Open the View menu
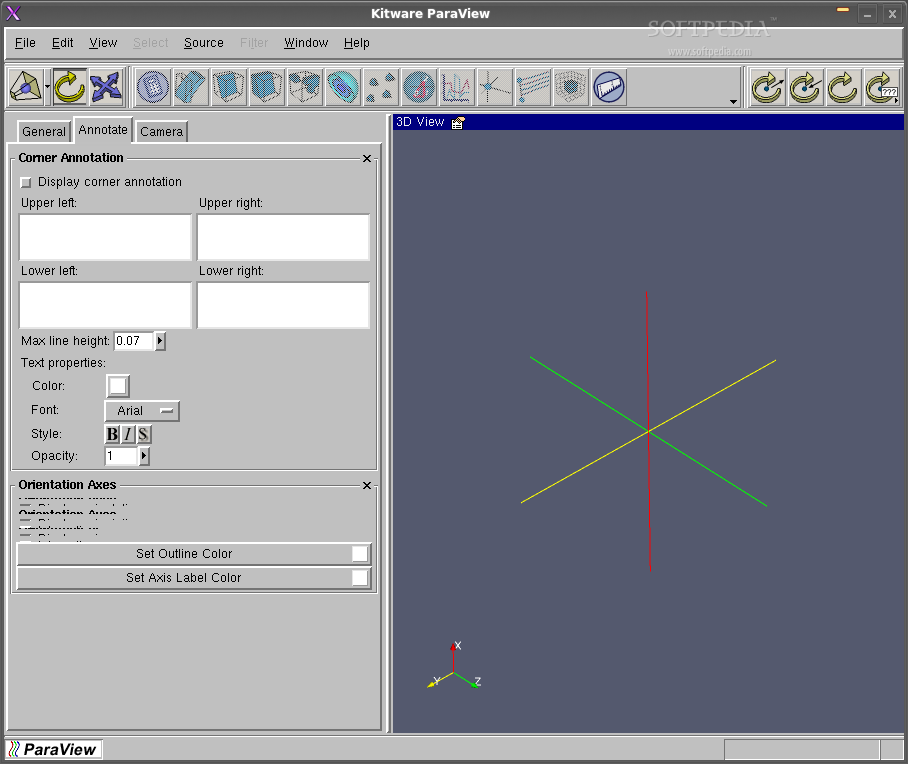908x764 pixels. pos(103,43)
